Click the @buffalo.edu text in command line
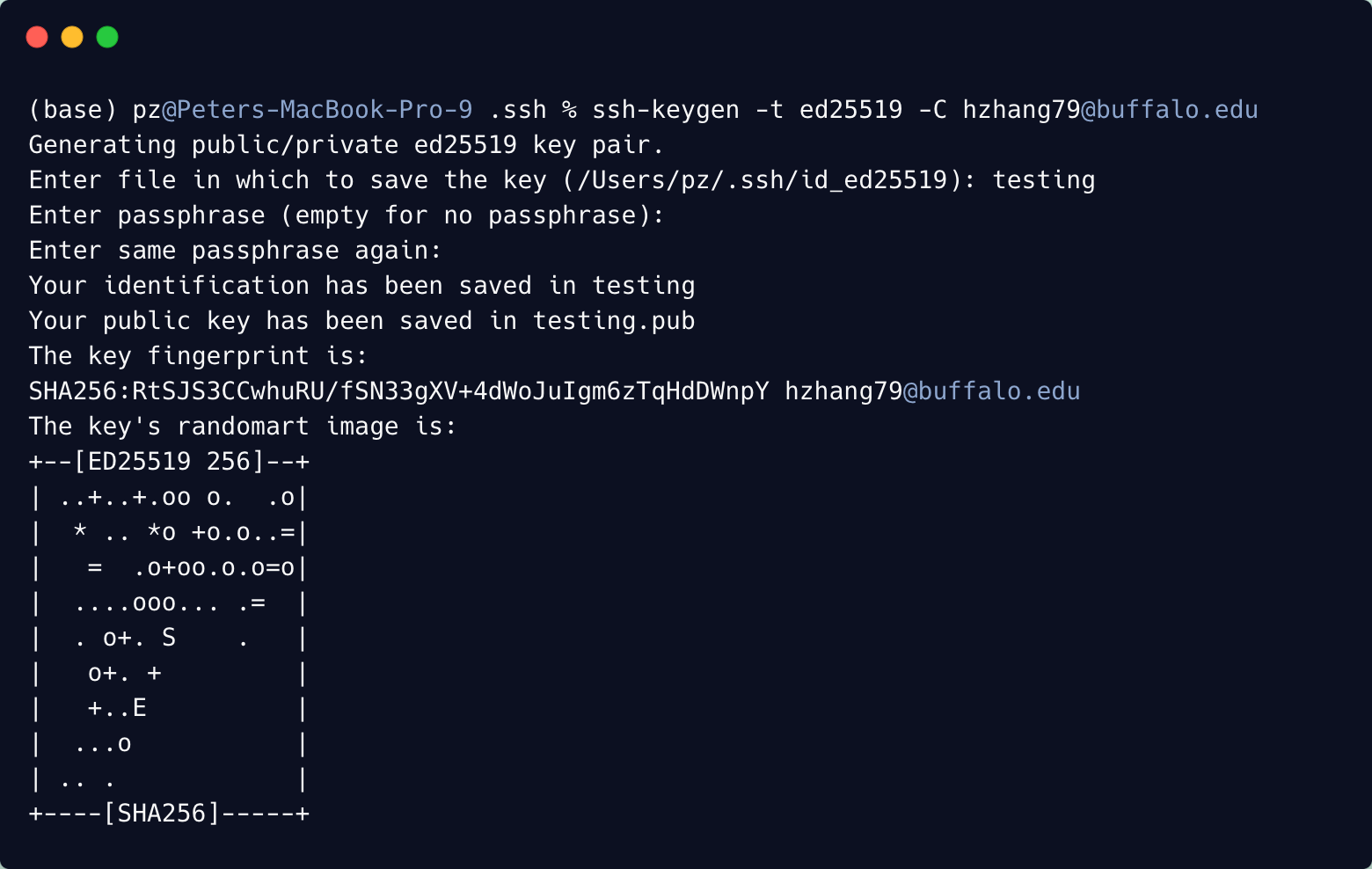 [x=1170, y=110]
